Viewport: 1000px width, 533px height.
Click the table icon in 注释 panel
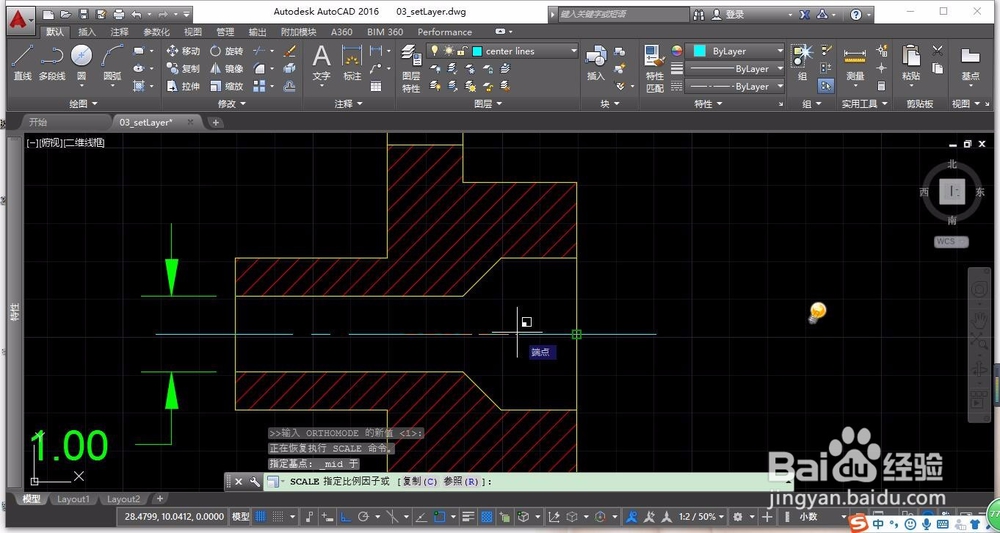coord(376,86)
